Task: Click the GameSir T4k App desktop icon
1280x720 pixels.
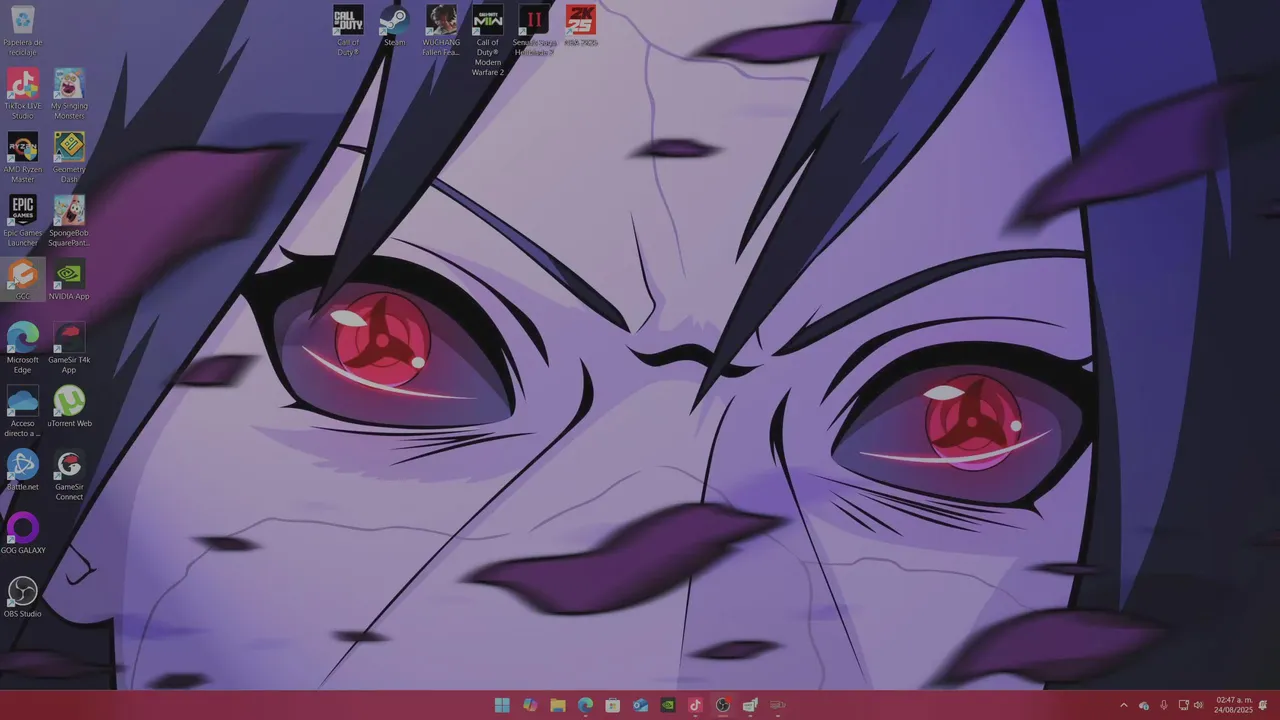Action: [69, 347]
